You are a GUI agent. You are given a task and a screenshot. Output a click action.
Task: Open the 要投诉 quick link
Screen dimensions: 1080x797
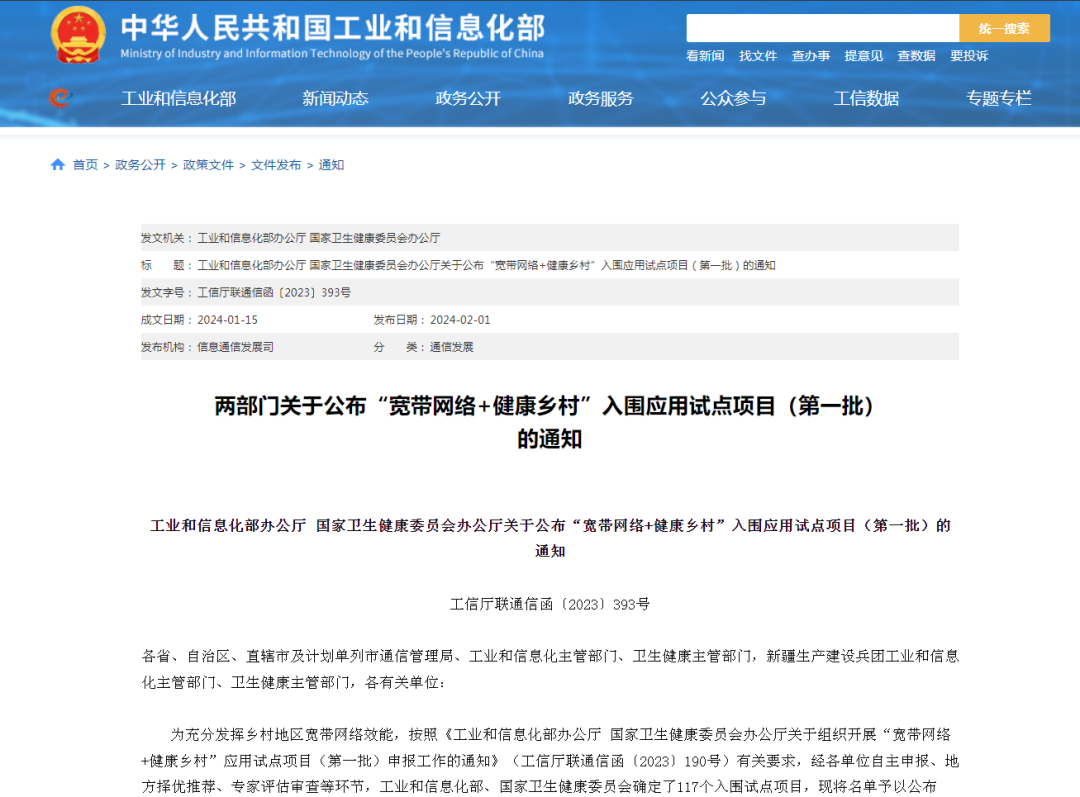tap(970, 56)
